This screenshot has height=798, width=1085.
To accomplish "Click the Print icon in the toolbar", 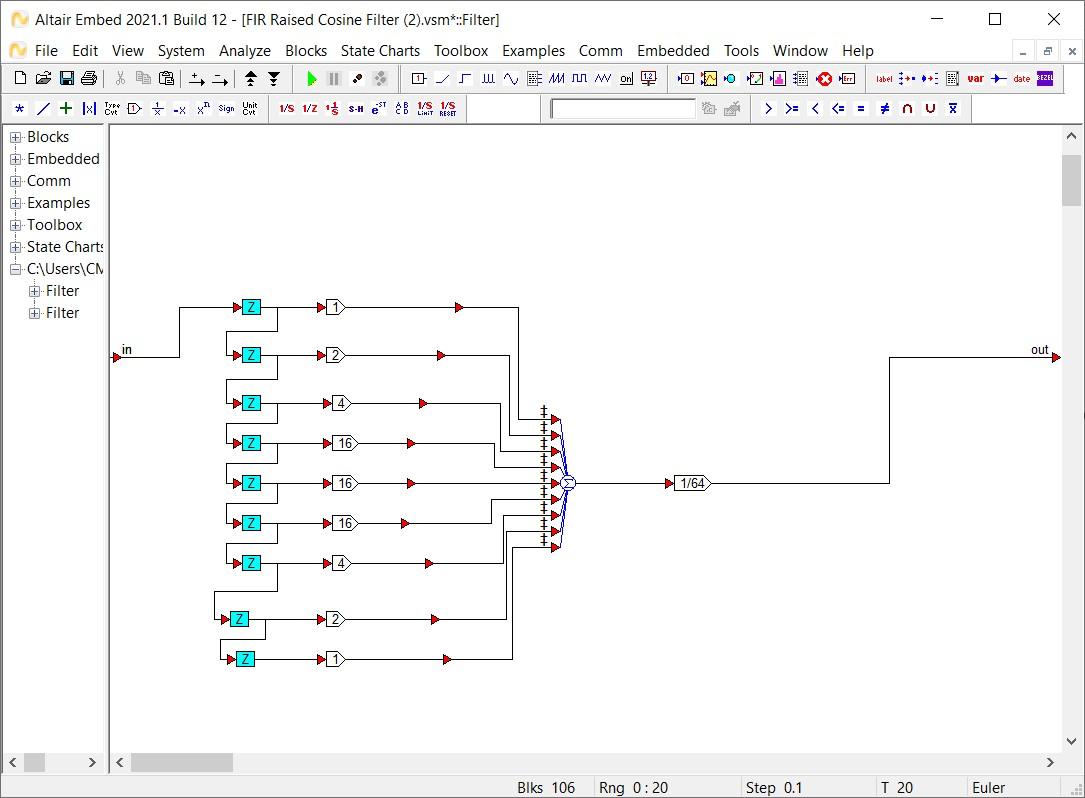I will tap(89, 79).
